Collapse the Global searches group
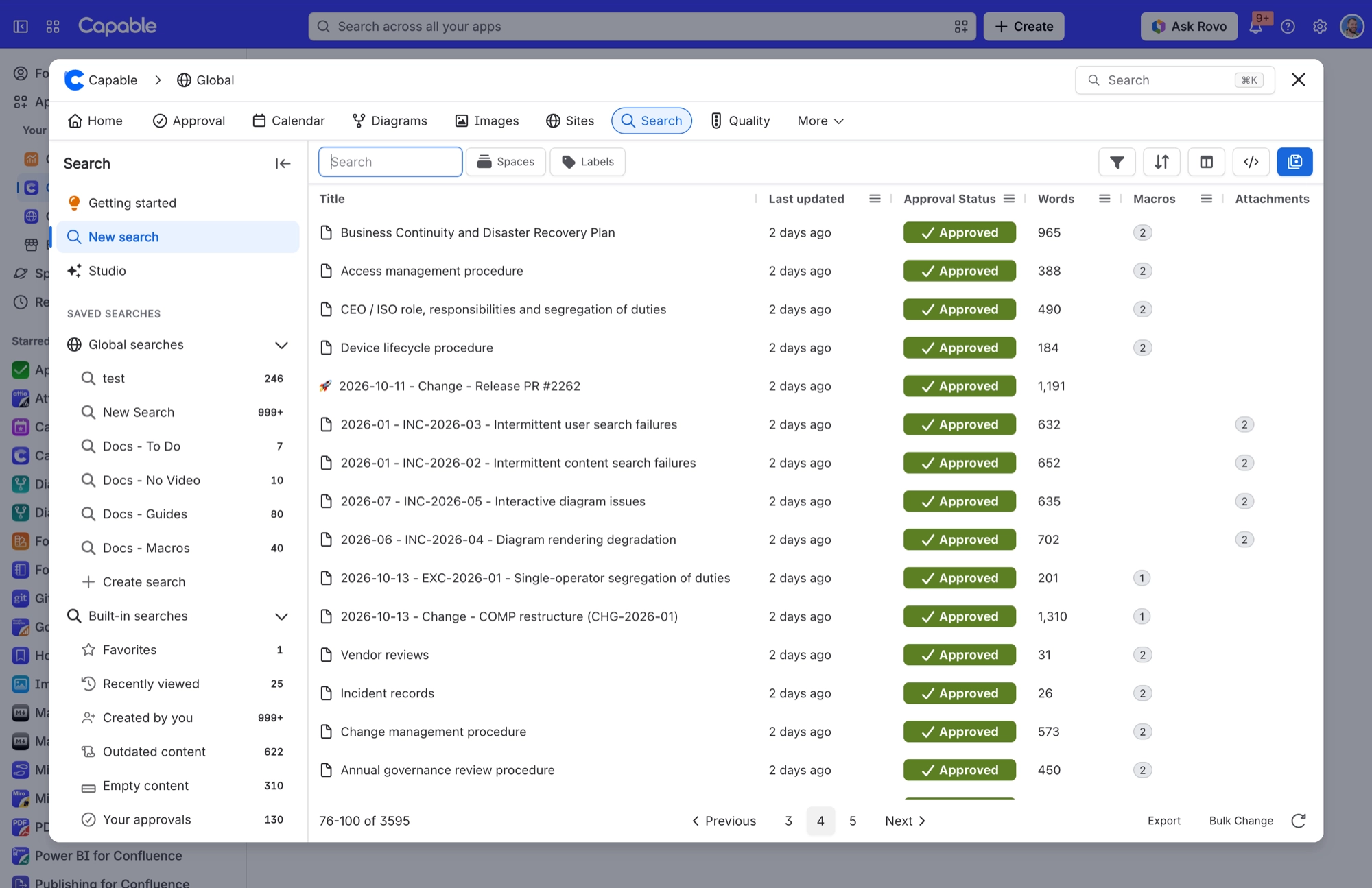 [281, 345]
